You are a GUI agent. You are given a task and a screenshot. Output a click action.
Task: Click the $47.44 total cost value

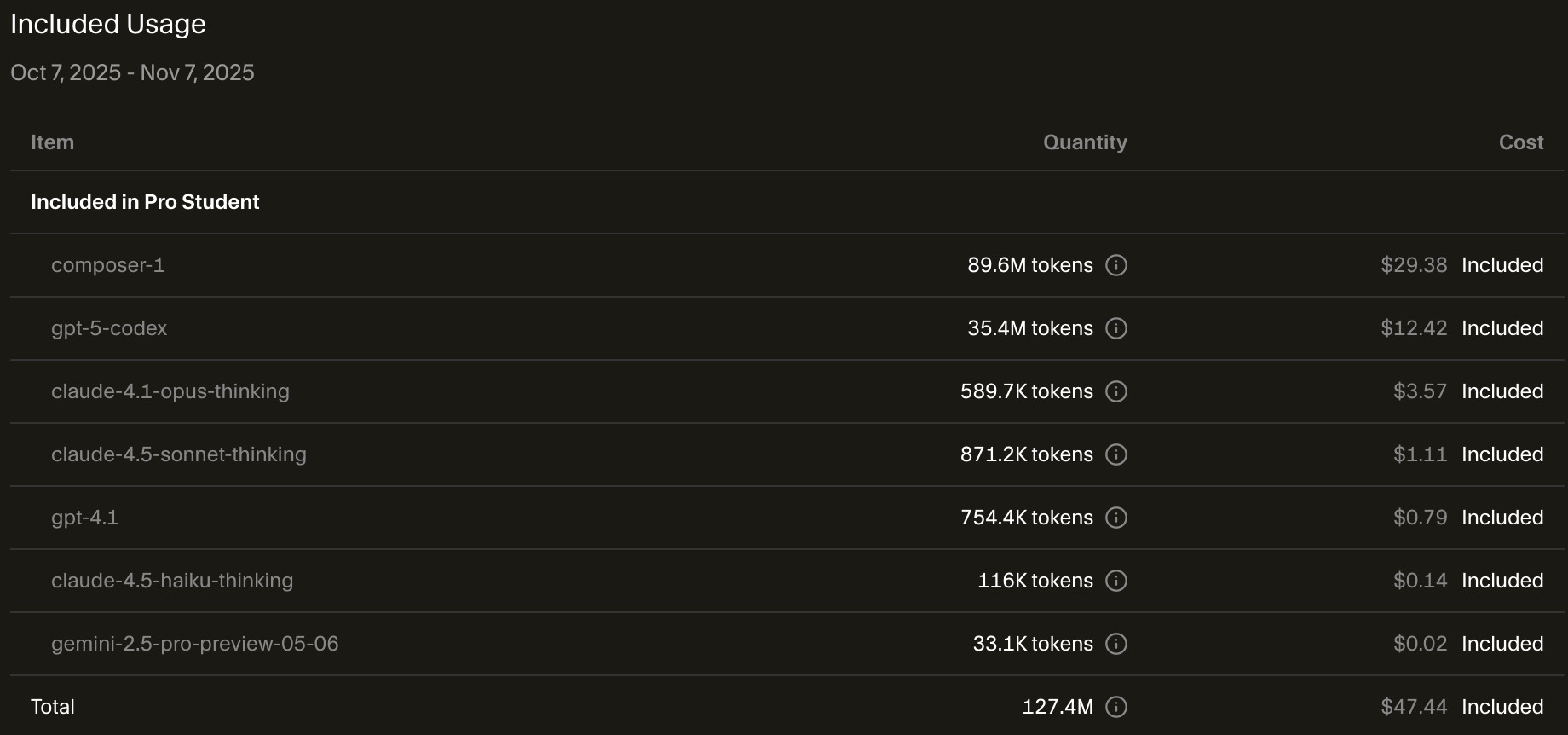tap(1414, 707)
